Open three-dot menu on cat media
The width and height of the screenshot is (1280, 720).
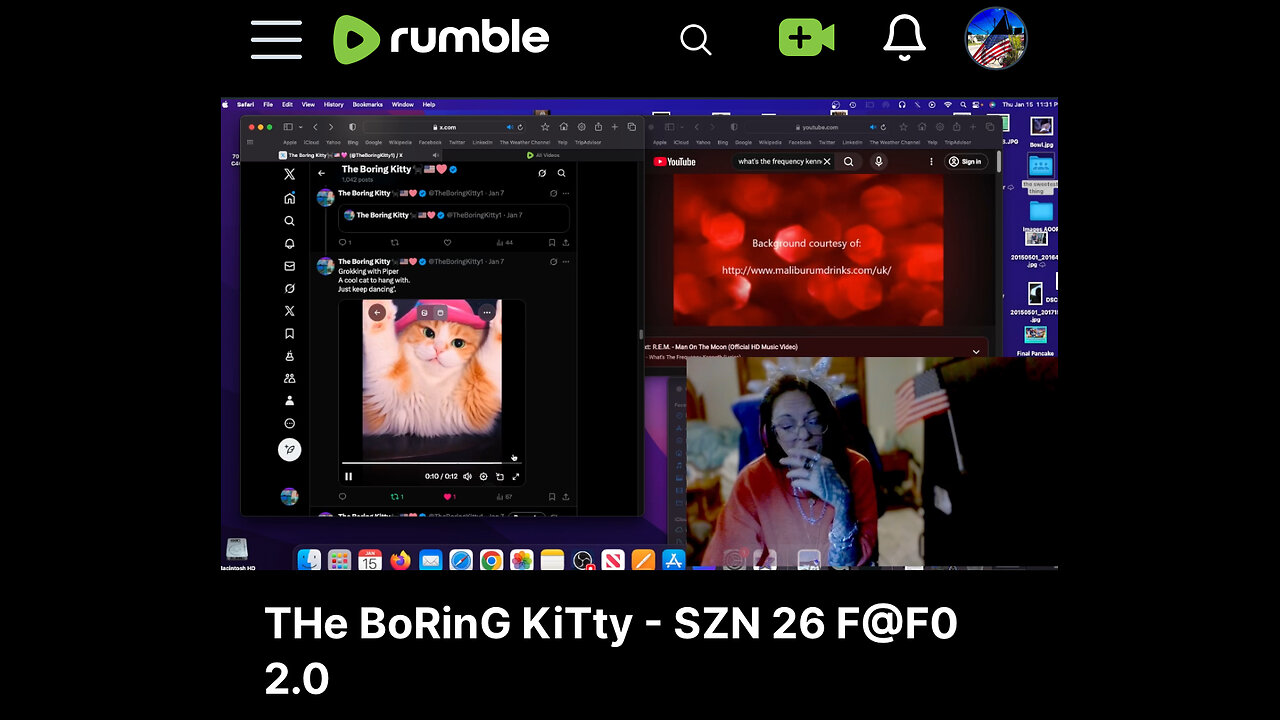click(487, 312)
